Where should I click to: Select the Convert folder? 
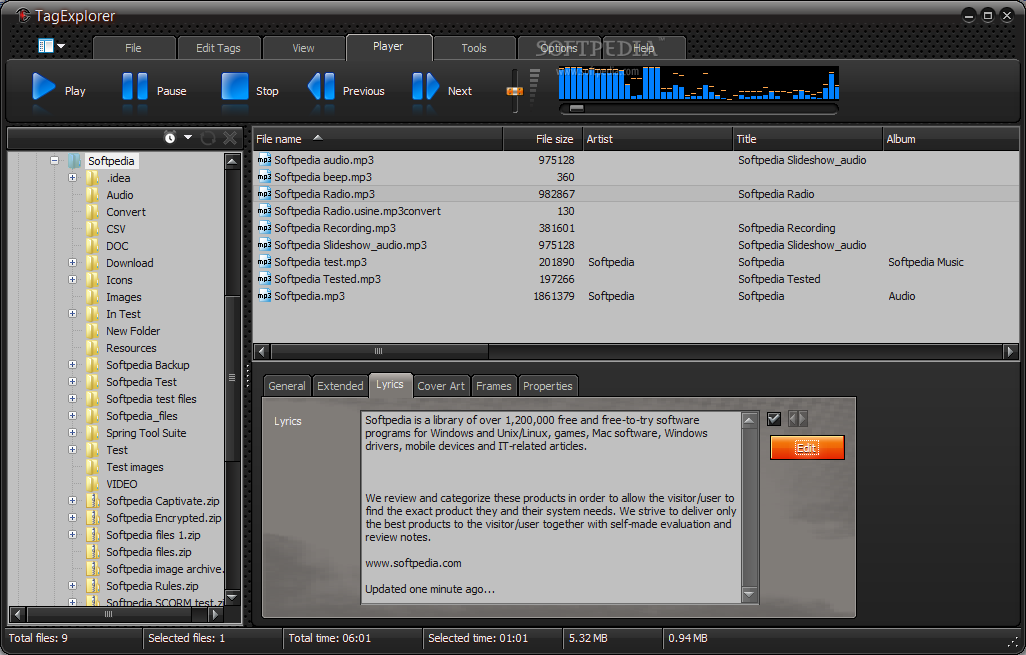(x=126, y=212)
